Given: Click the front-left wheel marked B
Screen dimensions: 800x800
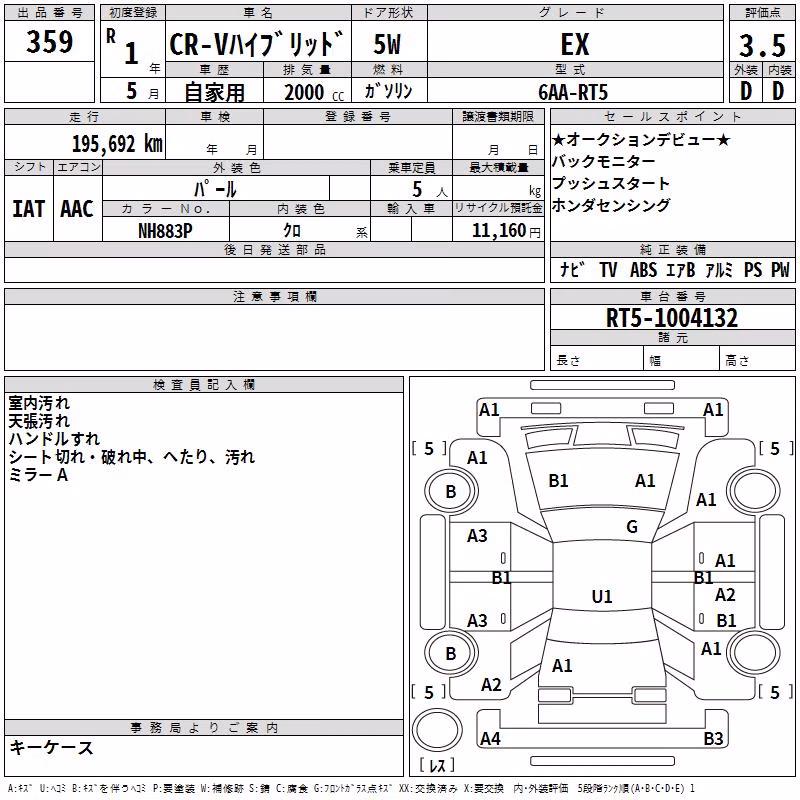Looking at the screenshot, I should coord(451,491).
